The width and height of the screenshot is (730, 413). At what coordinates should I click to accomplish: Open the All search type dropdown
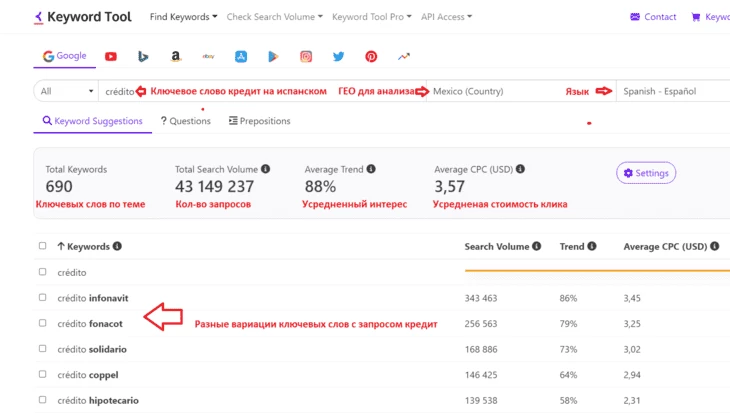coord(66,91)
